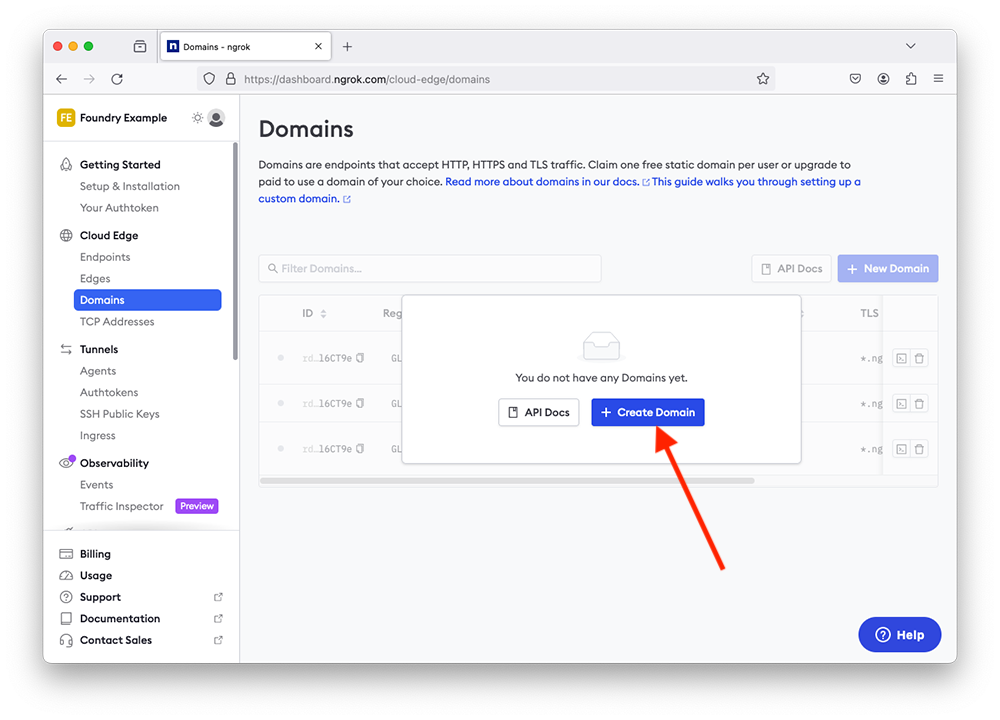Delete second domain row trash icon
The image size is (1000, 720).
(x=919, y=404)
